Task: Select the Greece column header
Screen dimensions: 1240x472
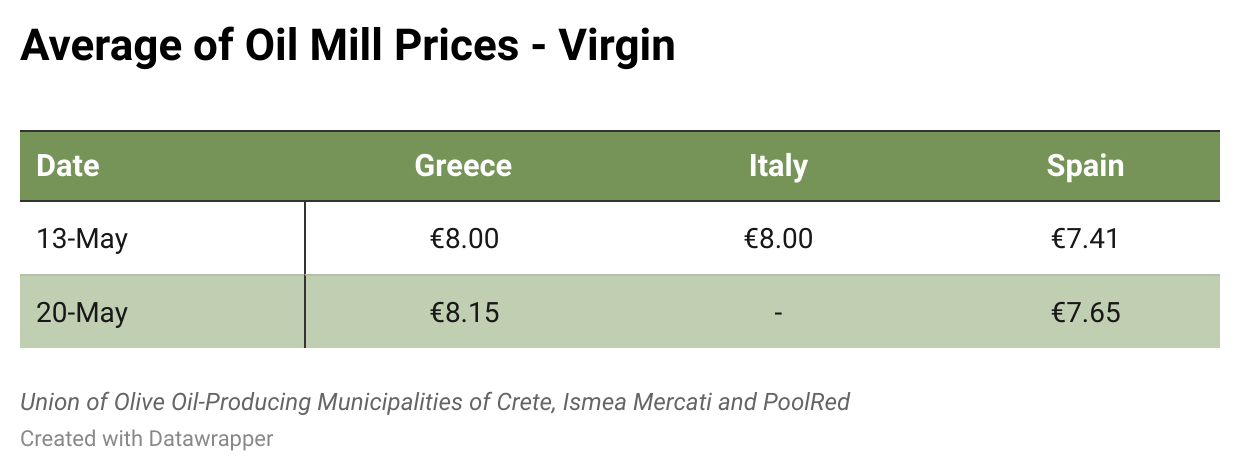Action: [x=463, y=166]
